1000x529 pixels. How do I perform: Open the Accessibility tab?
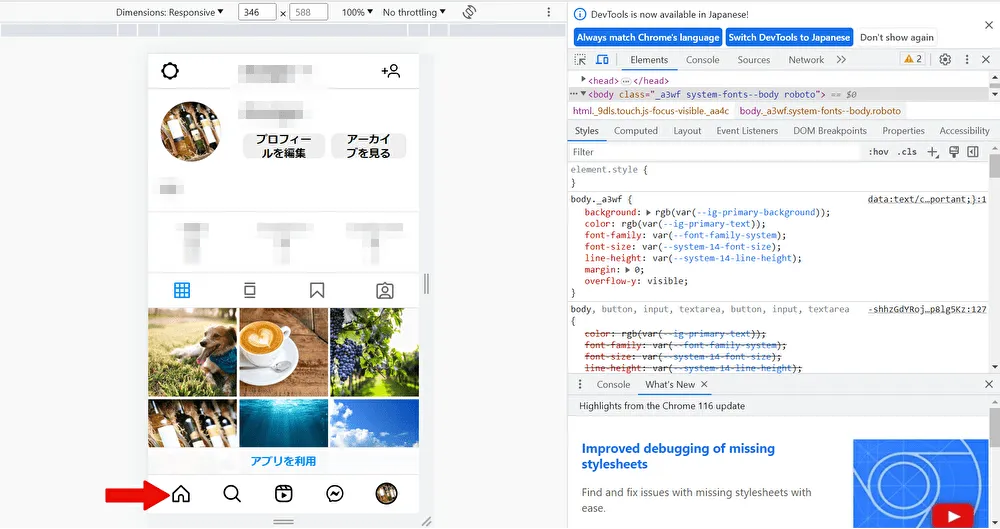964,131
